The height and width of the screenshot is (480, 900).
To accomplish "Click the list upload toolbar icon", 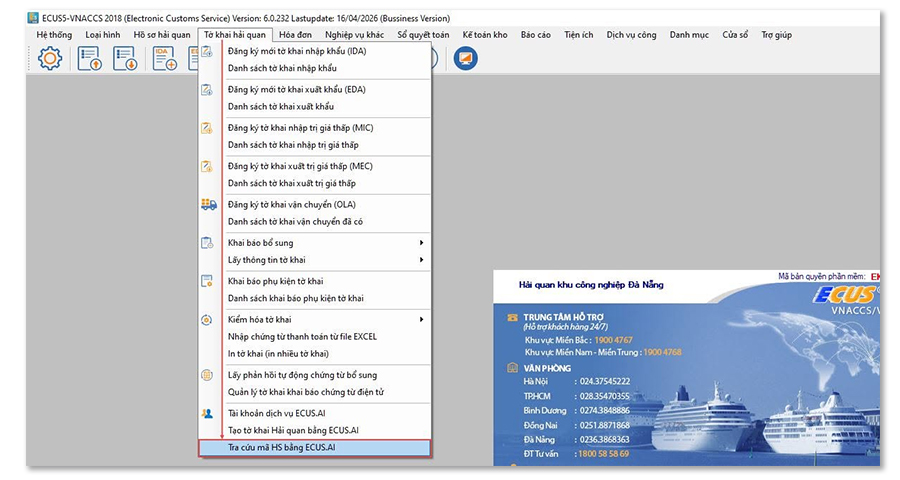I will 90,59.
